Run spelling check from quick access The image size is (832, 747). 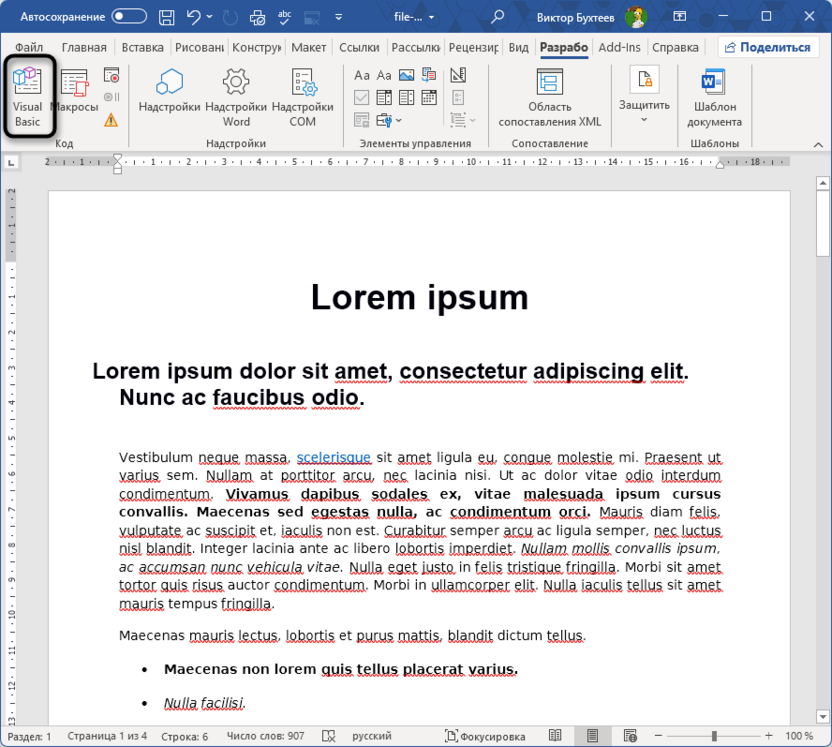point(284,17)
